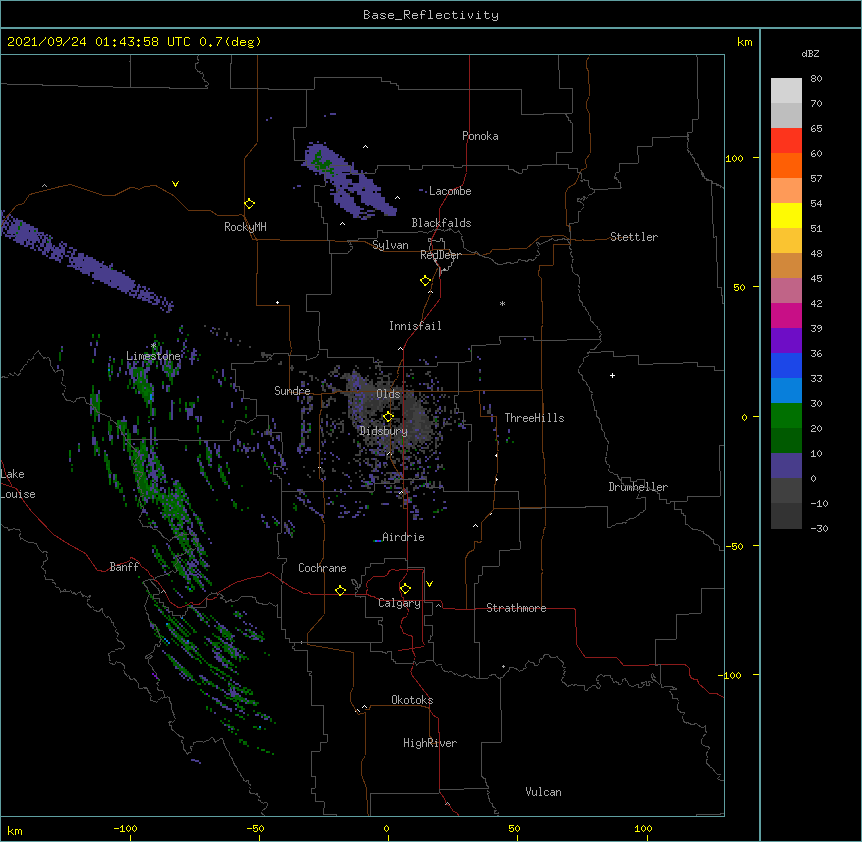Click the Sundre town label
862x842 pixels.
coord(292,391)
